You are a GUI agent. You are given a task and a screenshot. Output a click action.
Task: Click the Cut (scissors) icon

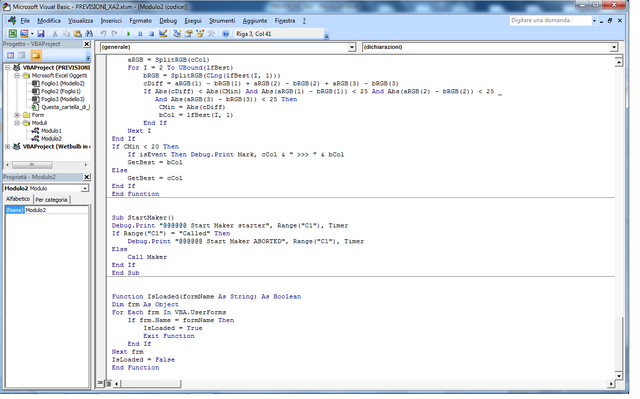(x=55, y=34)
